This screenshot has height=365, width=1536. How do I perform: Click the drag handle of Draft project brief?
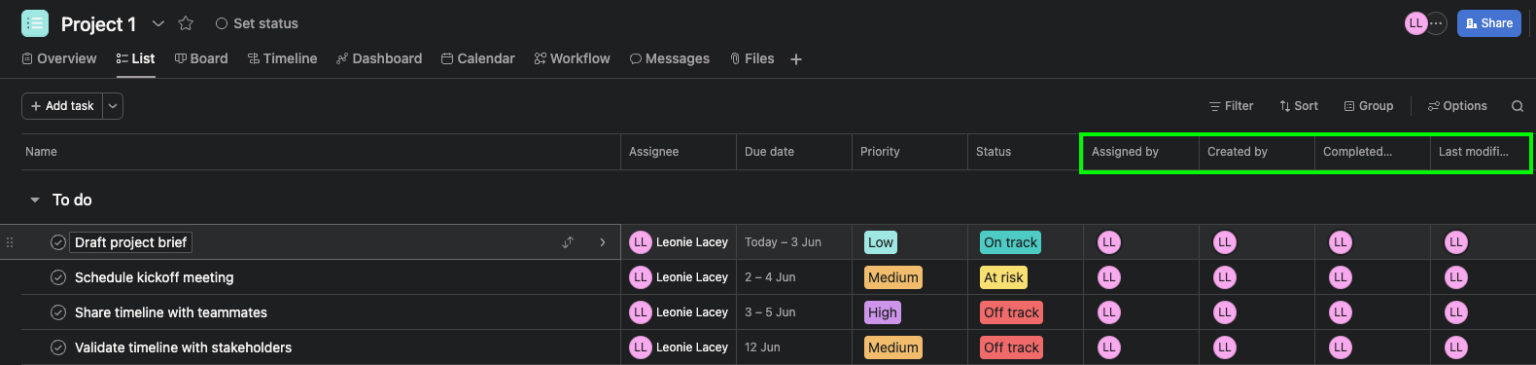tap(10, 242)
